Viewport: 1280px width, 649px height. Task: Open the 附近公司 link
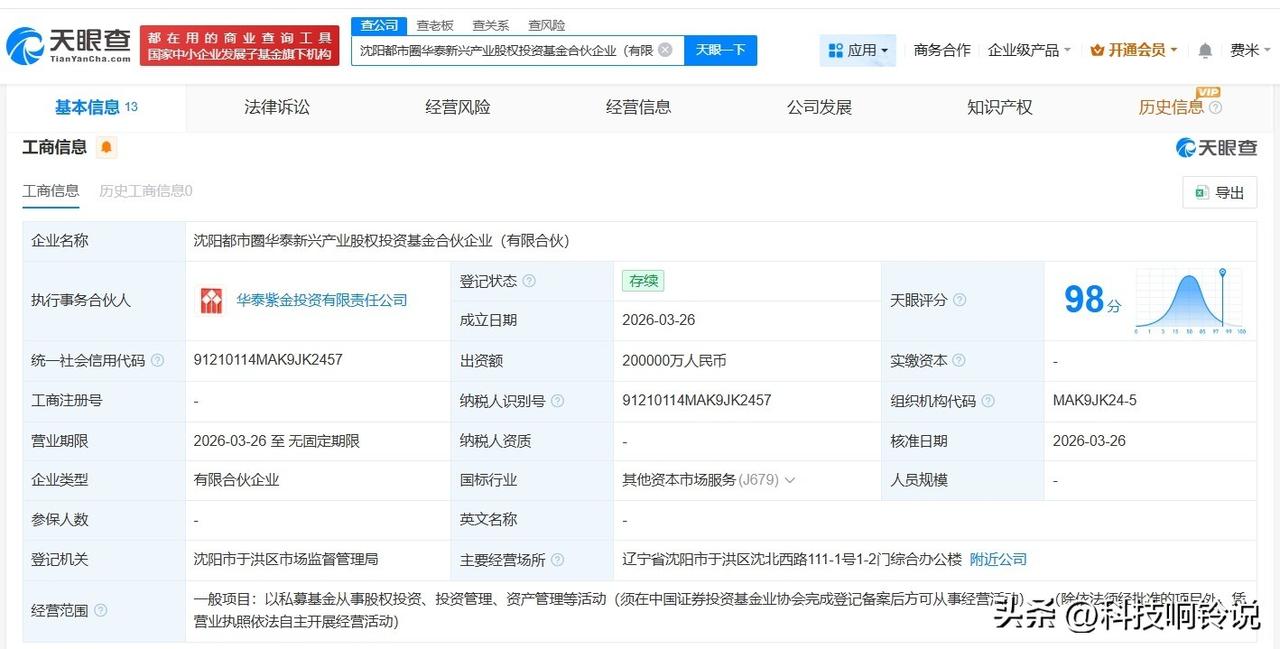click(x=997, y=559)
